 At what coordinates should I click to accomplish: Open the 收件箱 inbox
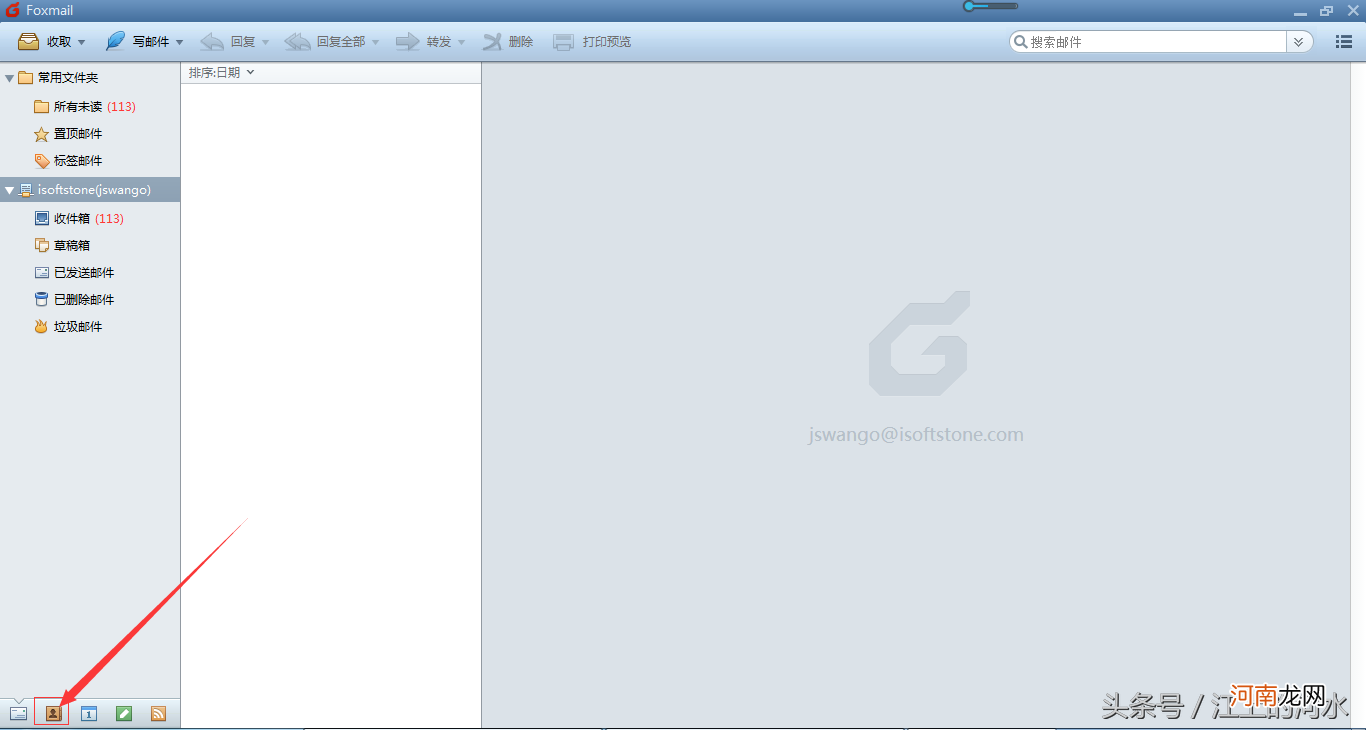pyautogui.click(x=79, y=219)
